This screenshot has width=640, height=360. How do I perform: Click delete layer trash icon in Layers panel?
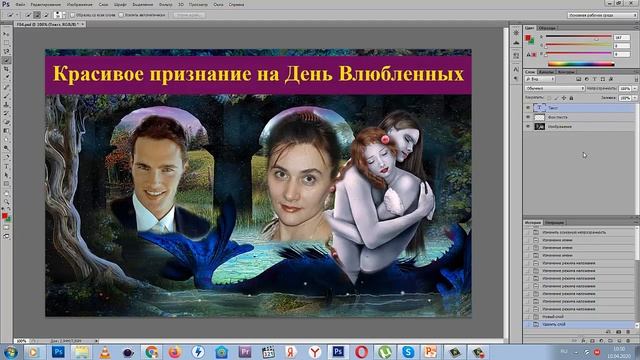point(629,340)
